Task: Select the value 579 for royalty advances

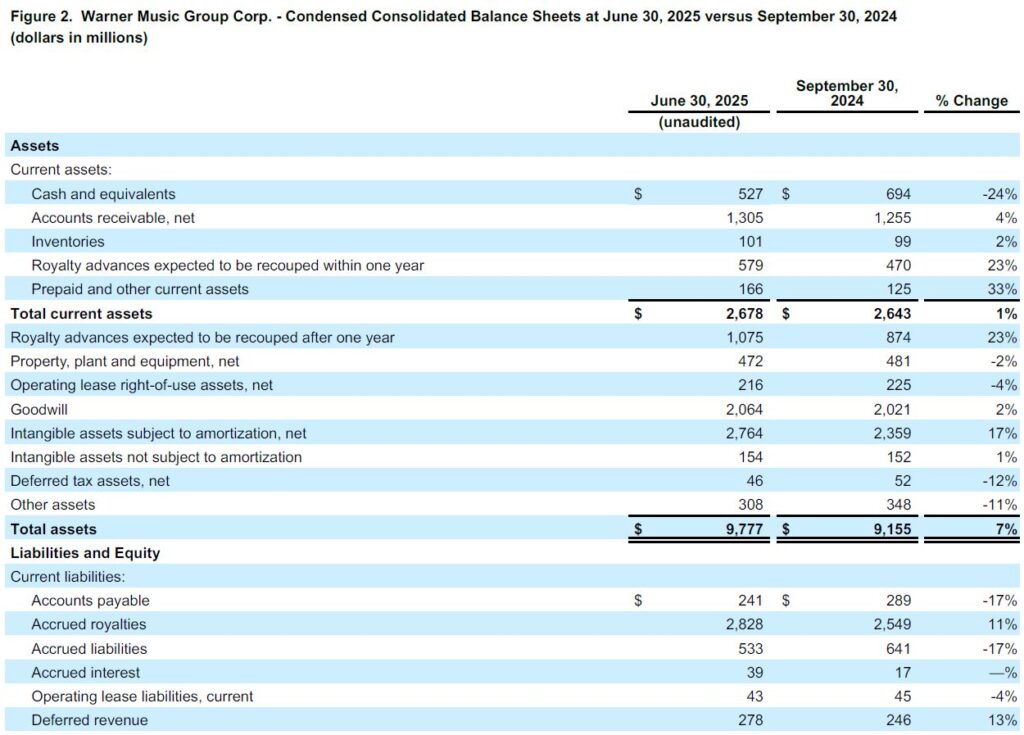Action: point(750,266)
